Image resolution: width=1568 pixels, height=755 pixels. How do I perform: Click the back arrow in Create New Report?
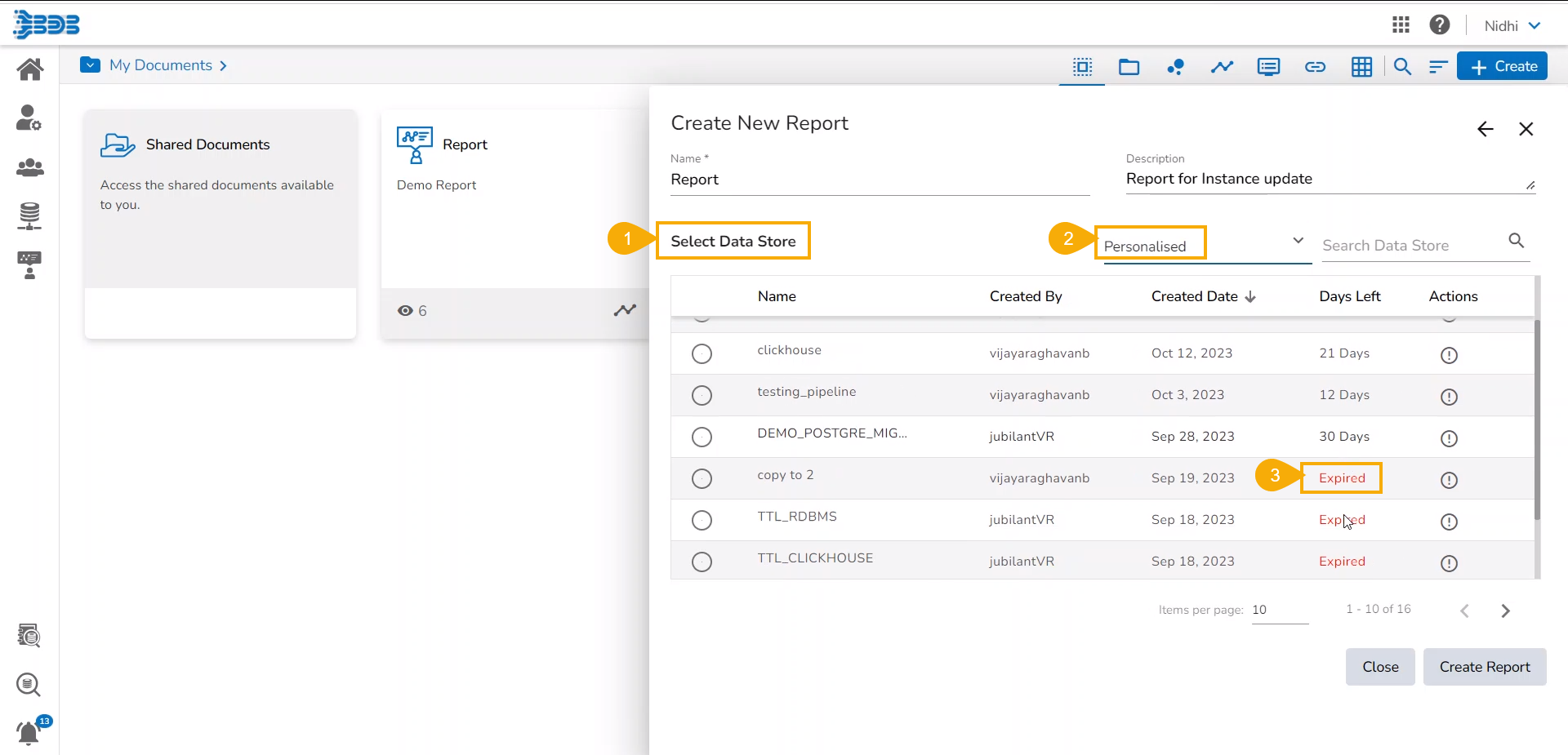coord(1485,129)
